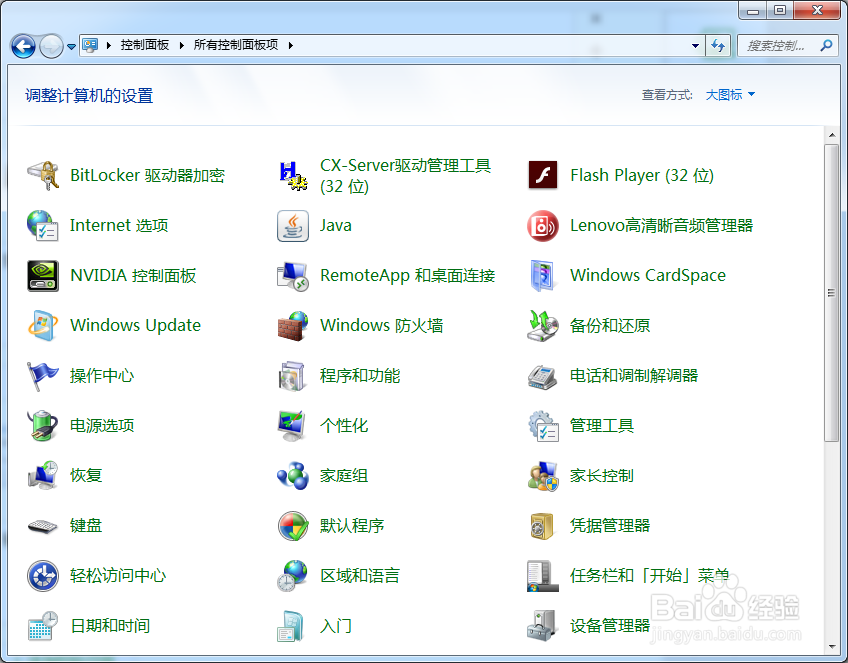Viewport: 848px width, 663px height.
Task: Open the NVIDIA 控制面板 icon
Action: coord(43,275)
